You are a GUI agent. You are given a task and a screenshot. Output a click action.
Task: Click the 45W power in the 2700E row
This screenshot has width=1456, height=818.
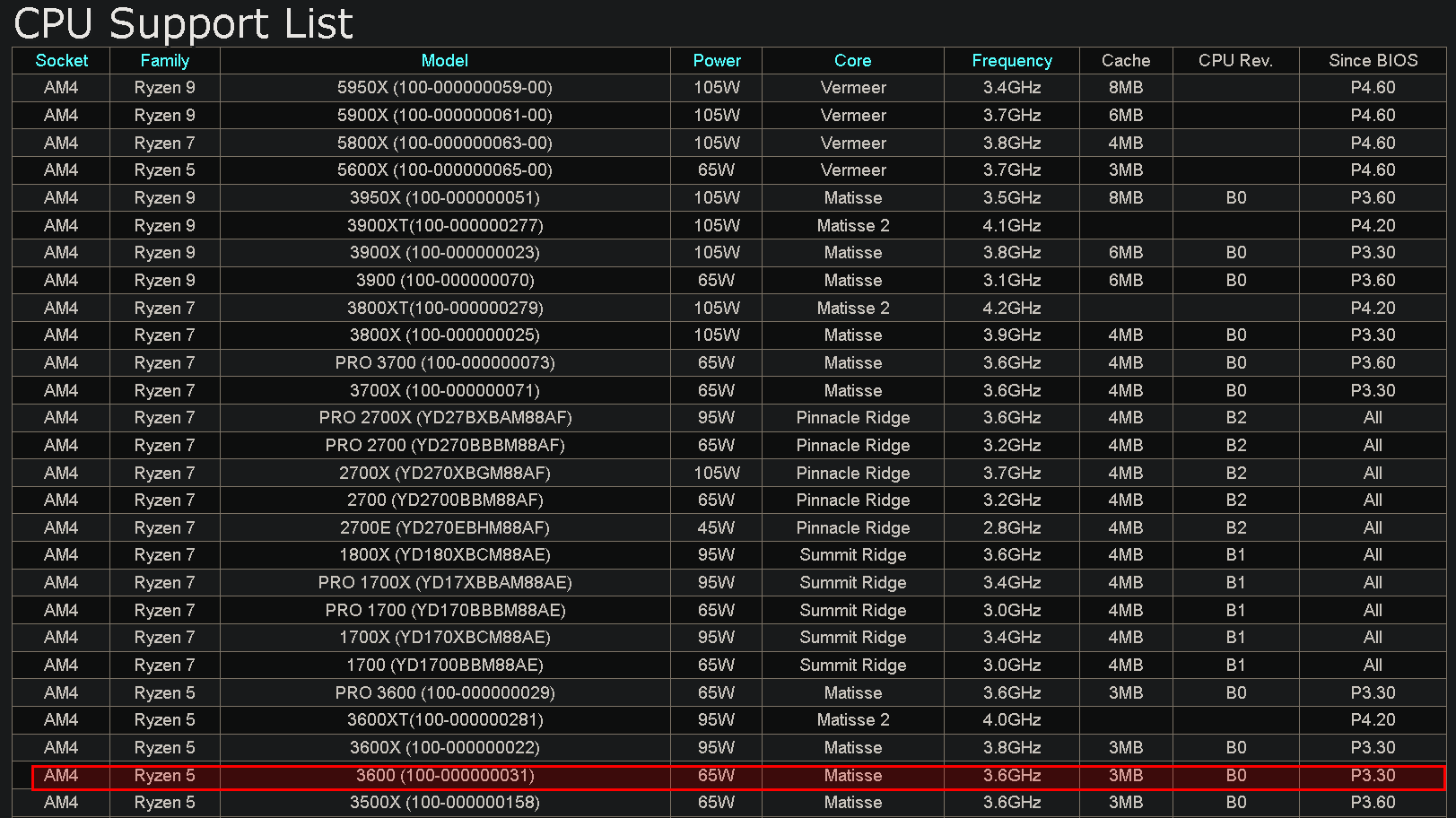[x=717, y=528]
